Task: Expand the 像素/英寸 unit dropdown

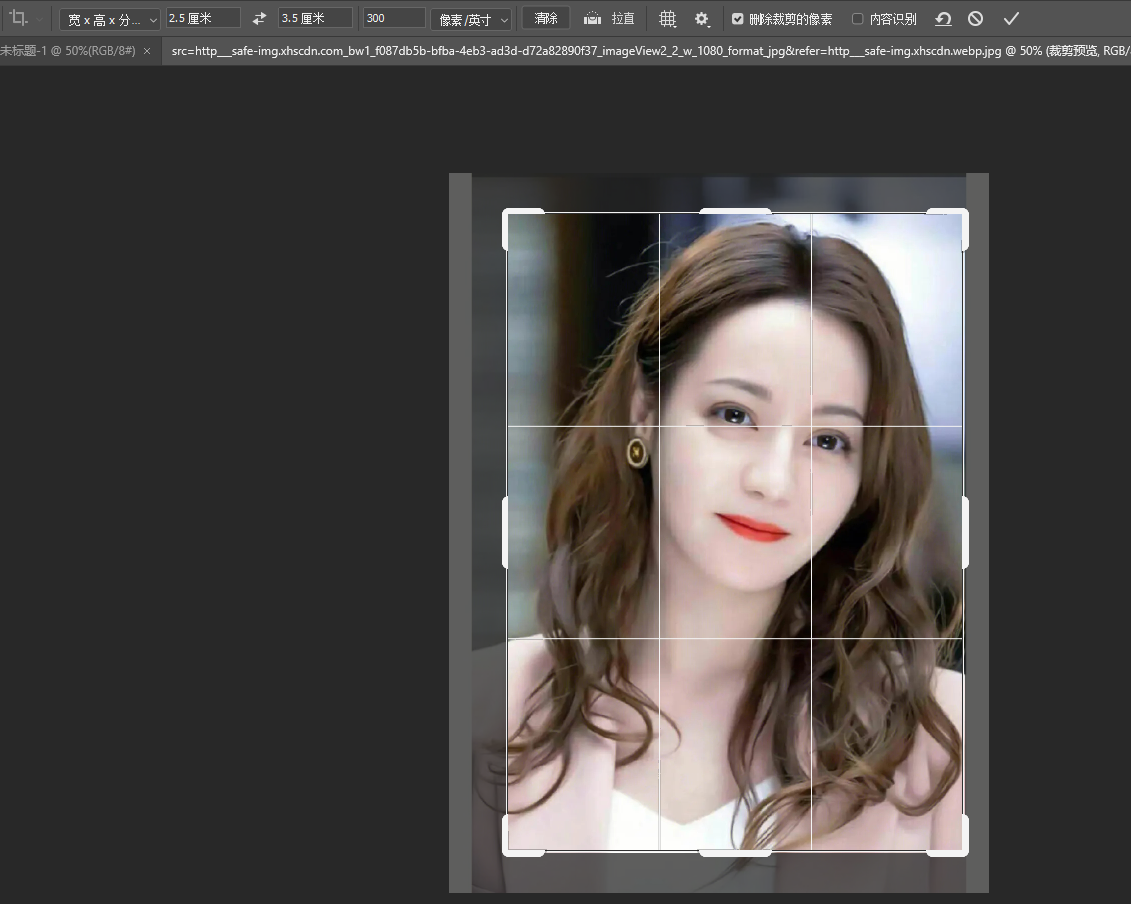Action: point(471,20)
